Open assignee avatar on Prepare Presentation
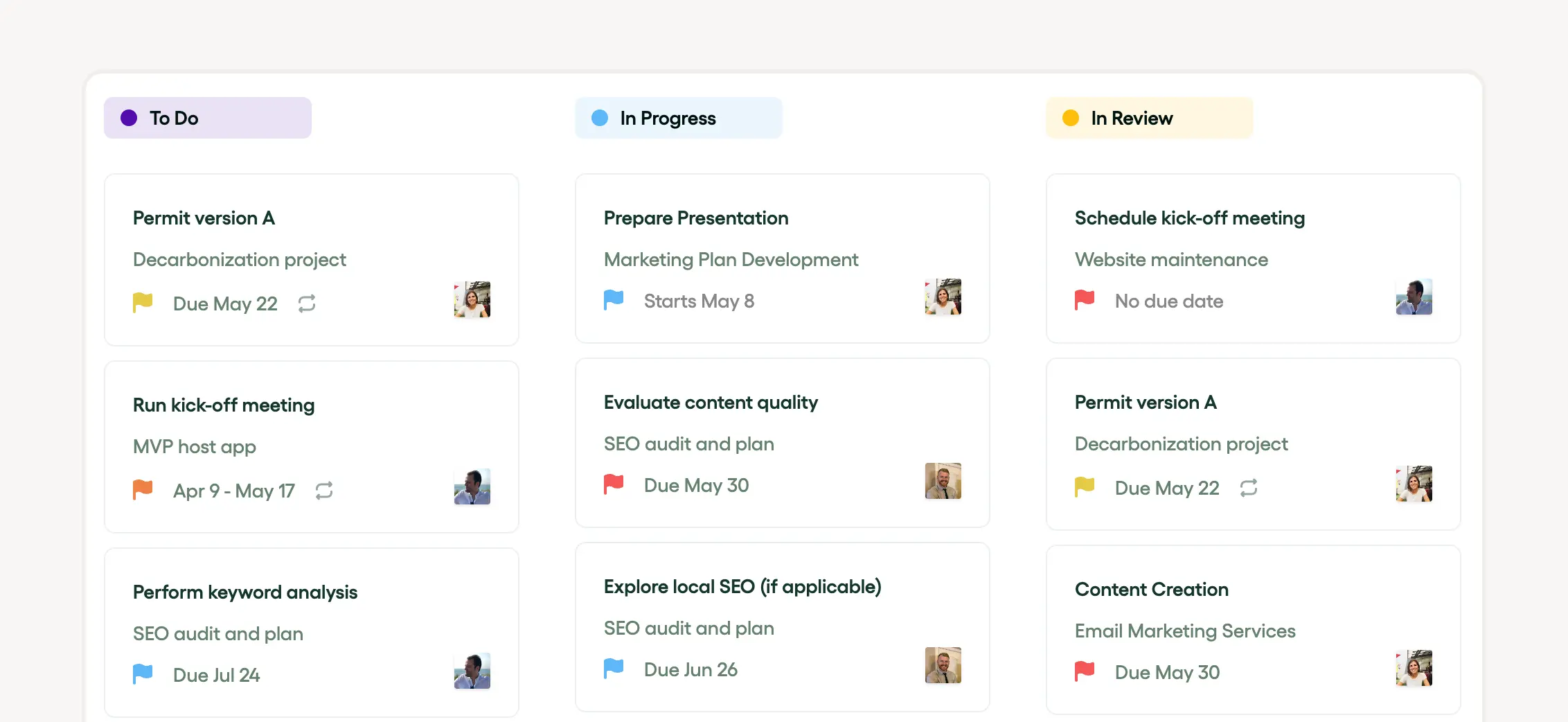The width and height of the screenshot is (1568, 722). pos(943,297)
